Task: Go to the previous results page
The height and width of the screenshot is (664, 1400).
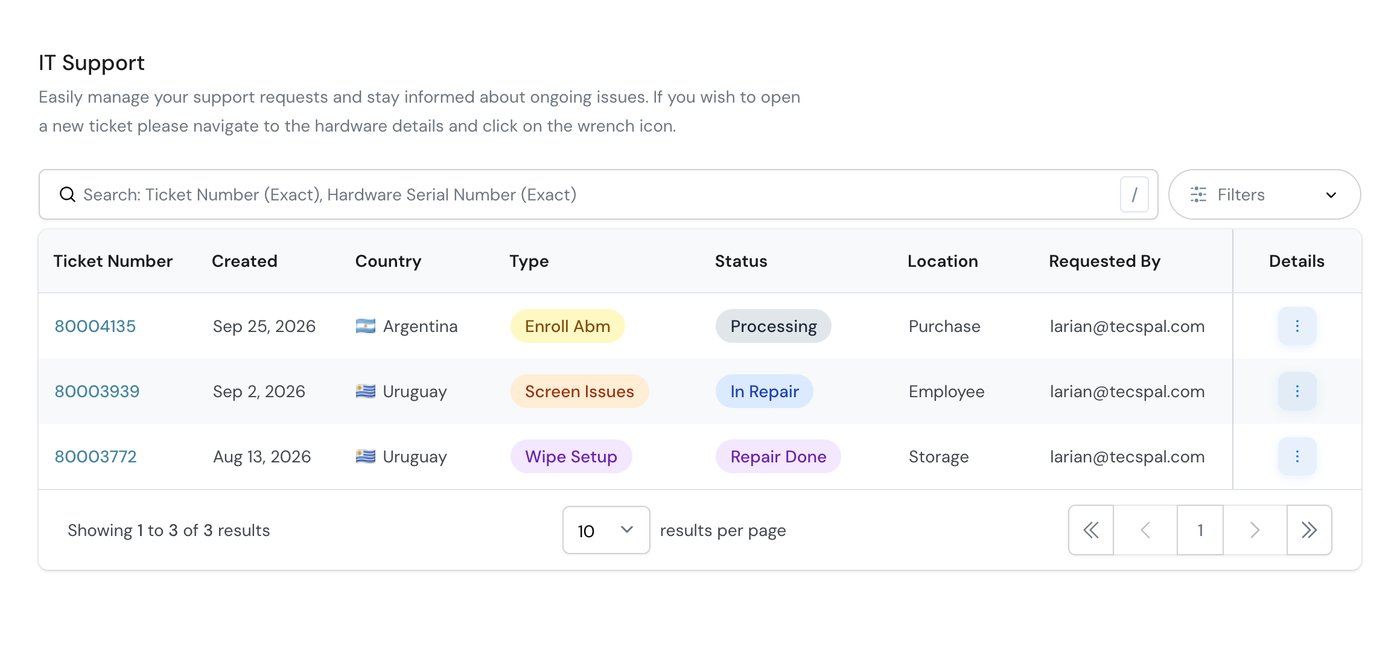Action: tap(1146, 530)
